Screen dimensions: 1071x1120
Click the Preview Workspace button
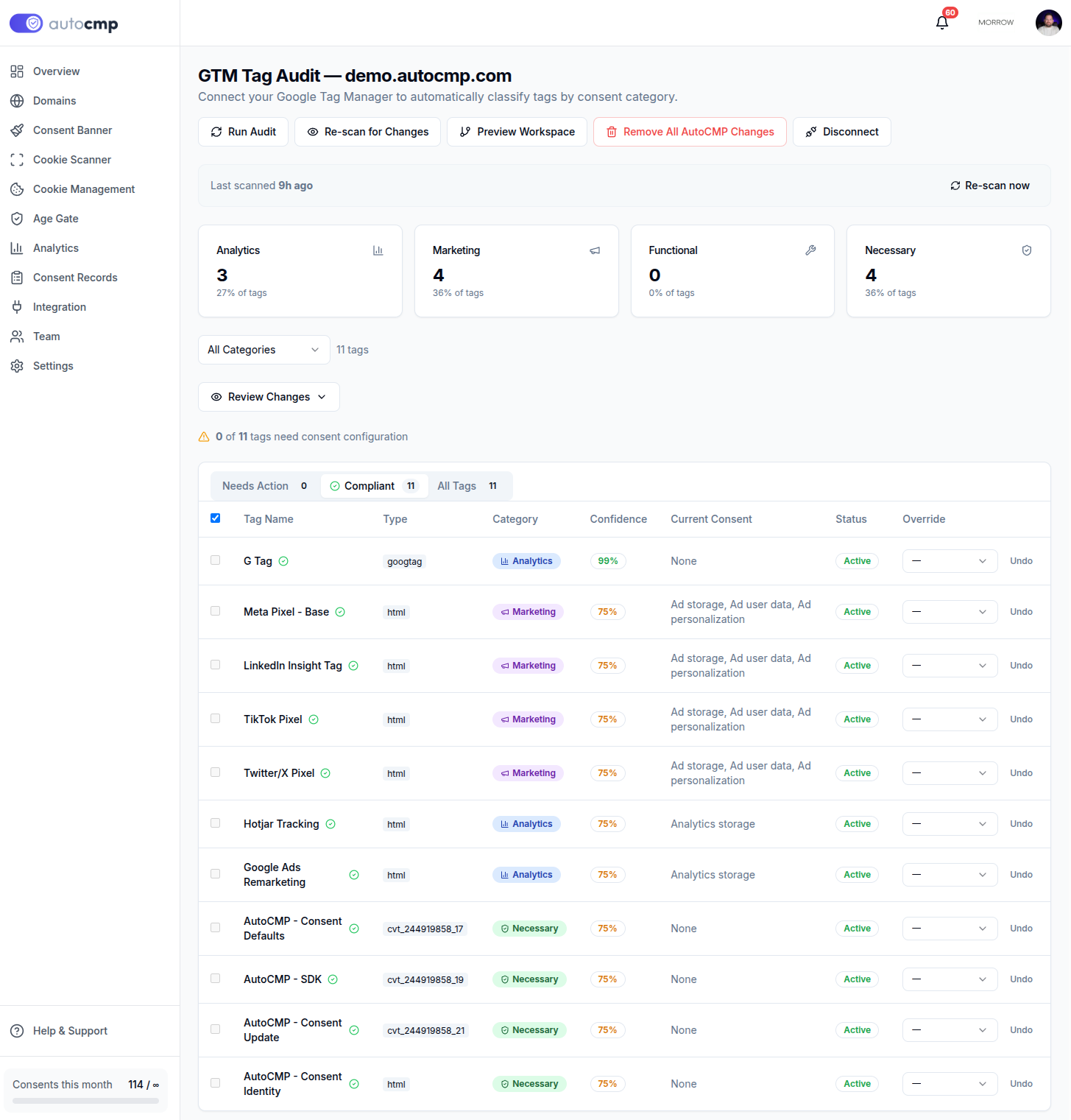[517, 132]
